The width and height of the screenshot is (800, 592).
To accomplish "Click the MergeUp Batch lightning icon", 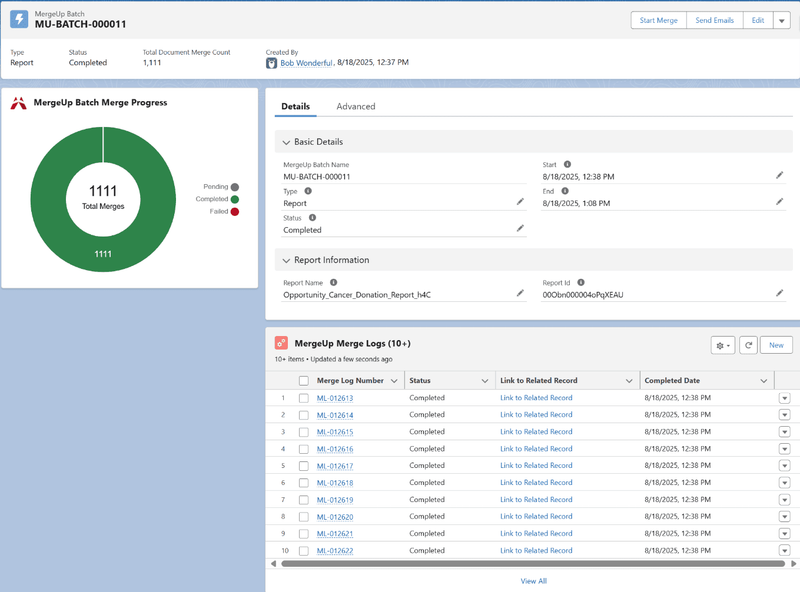I will [19, 19].
